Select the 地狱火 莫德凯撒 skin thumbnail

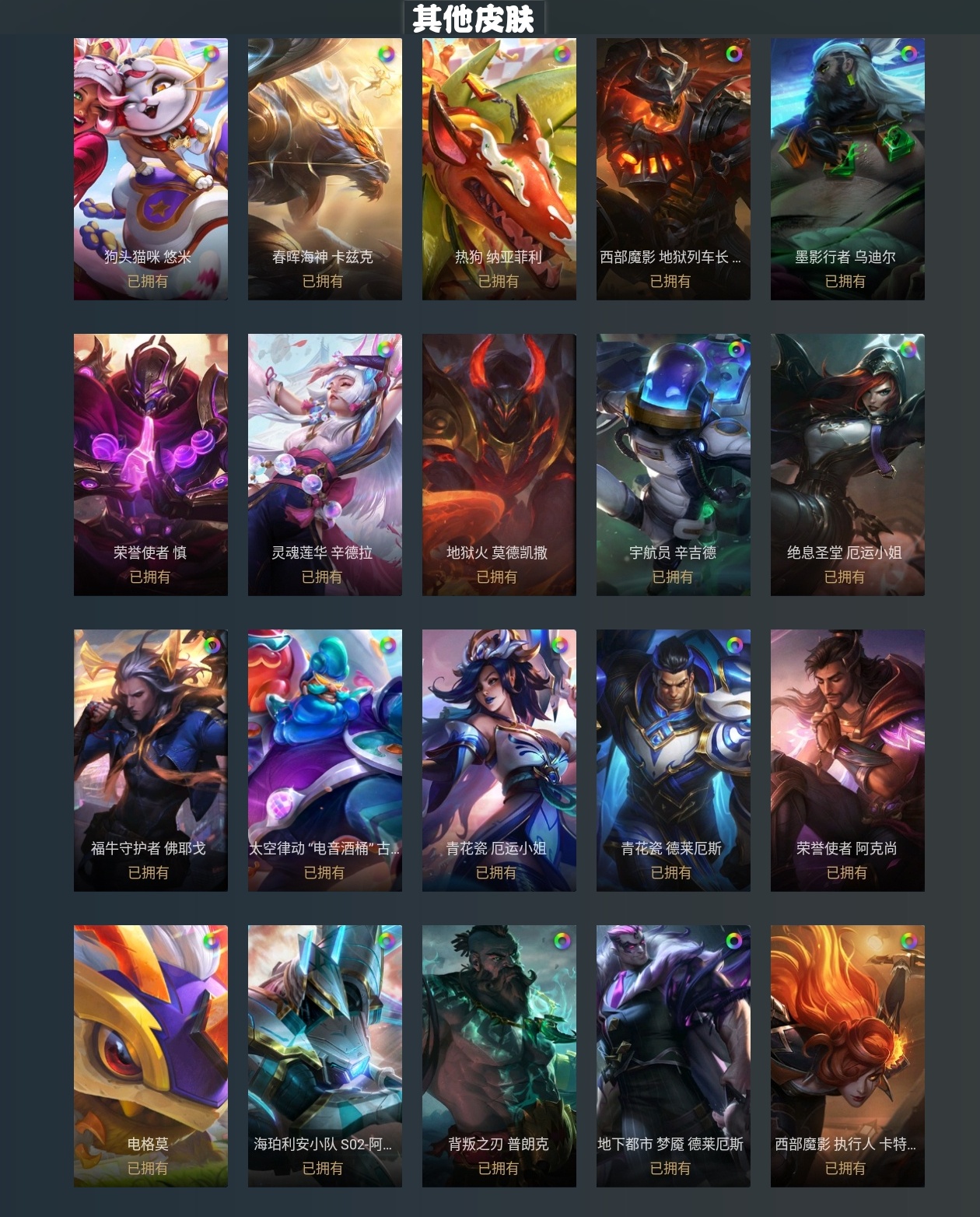(499, 465)
